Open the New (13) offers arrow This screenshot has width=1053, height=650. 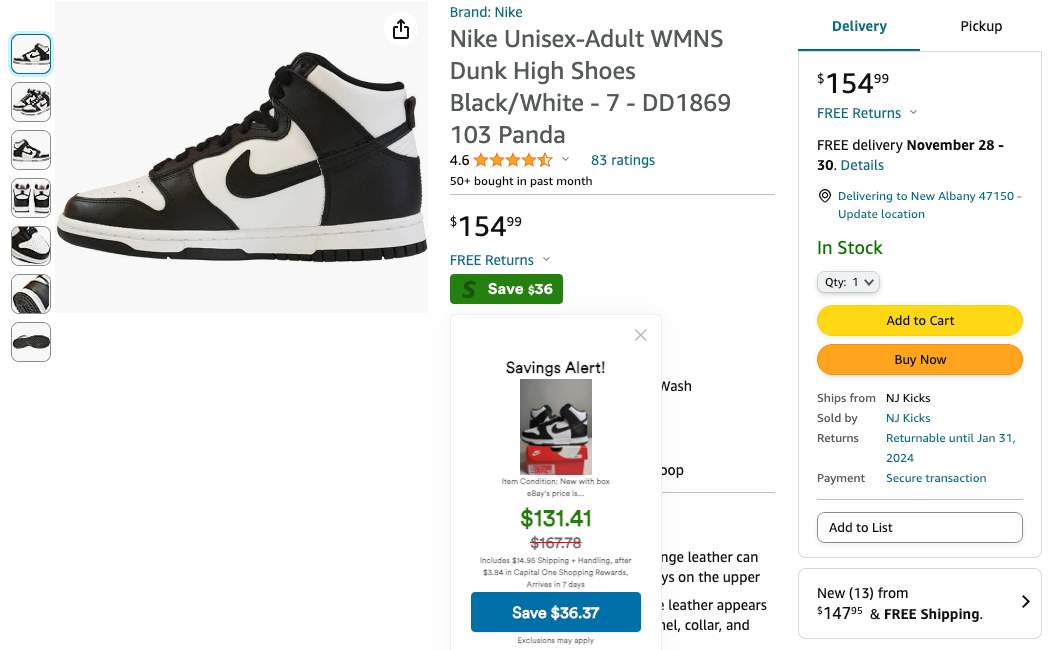(x=1025, y=602)
